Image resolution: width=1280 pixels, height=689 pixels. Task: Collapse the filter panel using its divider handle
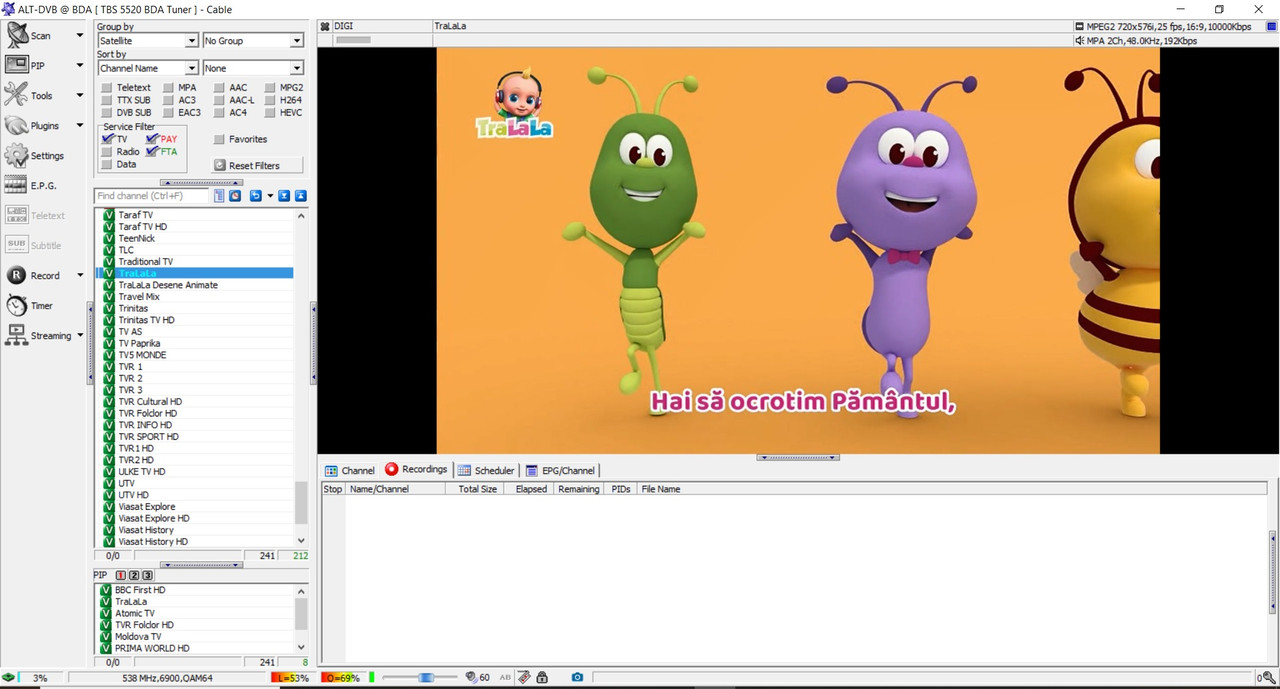(201, 183)
